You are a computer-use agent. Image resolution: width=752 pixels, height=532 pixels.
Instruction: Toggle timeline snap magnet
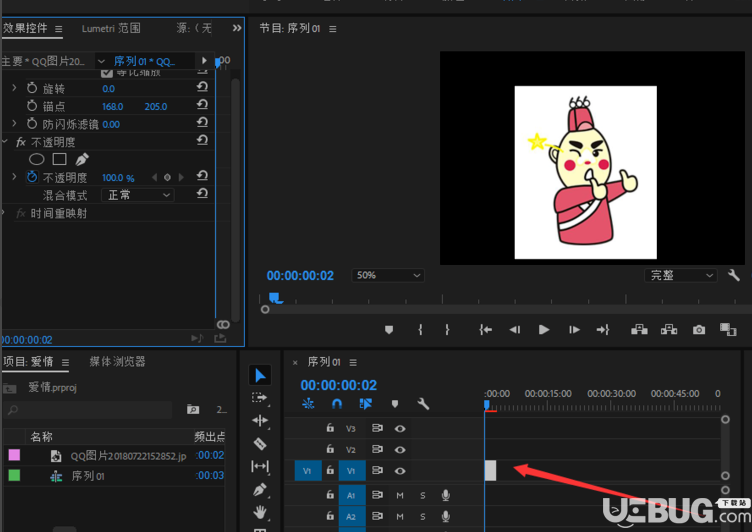click(x=337, y=404)
